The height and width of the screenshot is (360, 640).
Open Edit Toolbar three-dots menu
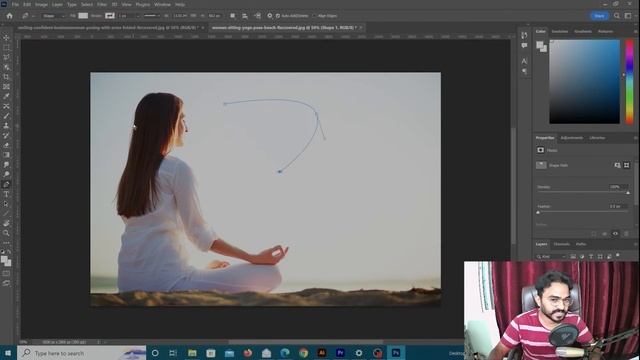point(6,242)
